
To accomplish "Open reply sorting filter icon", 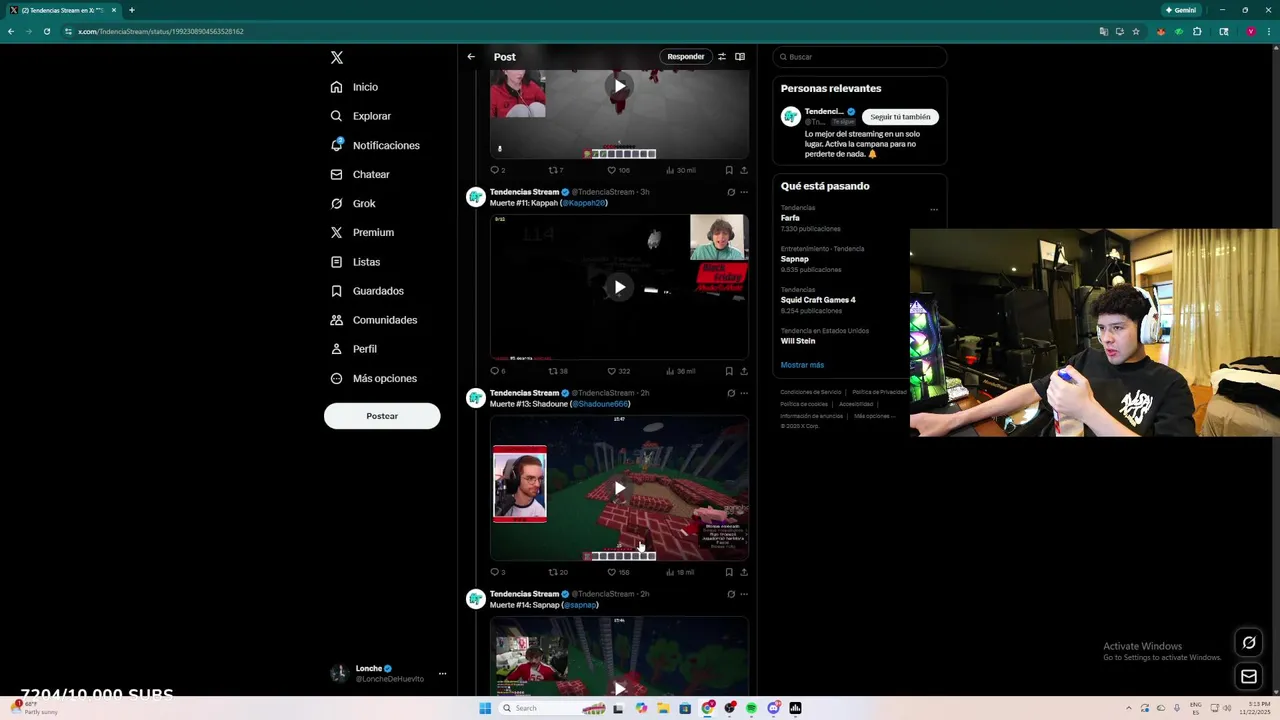I will 722,57.
